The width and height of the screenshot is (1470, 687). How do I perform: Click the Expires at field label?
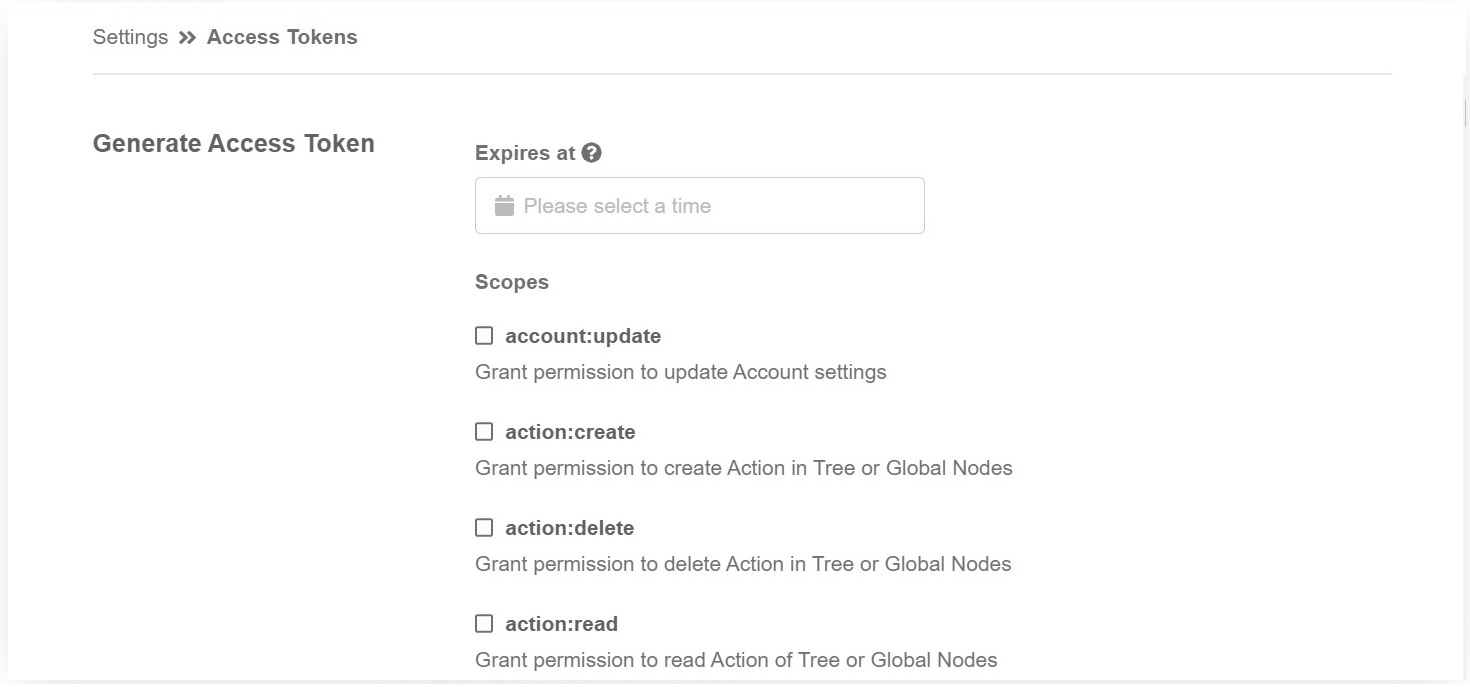[525, 153]
